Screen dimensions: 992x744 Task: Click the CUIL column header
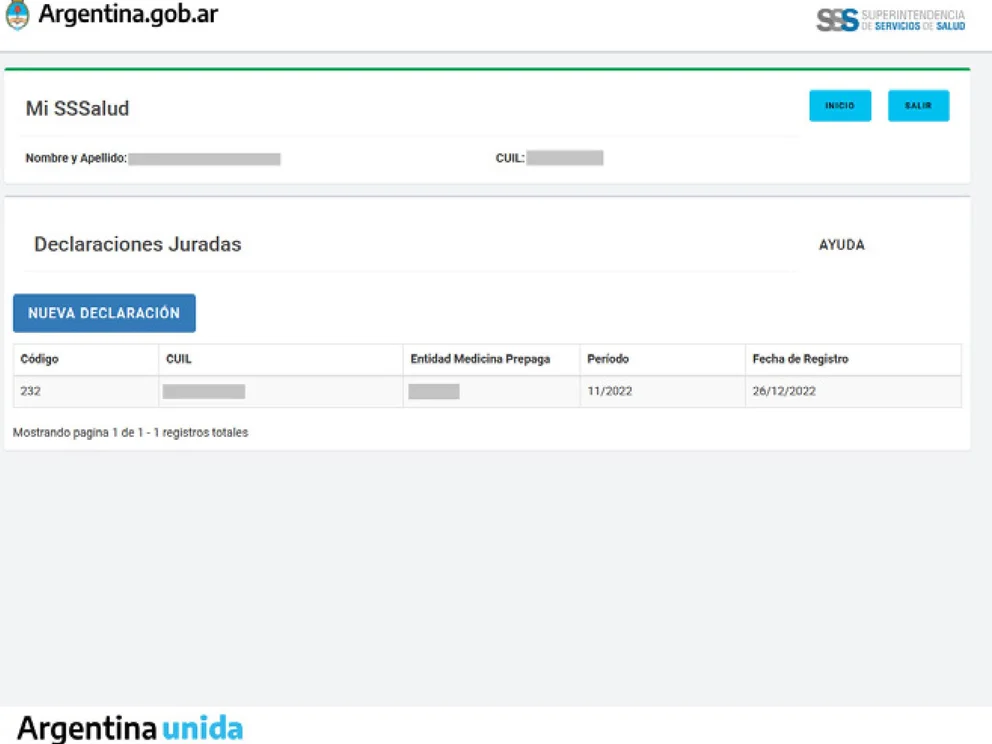click(x=180, y=359)
